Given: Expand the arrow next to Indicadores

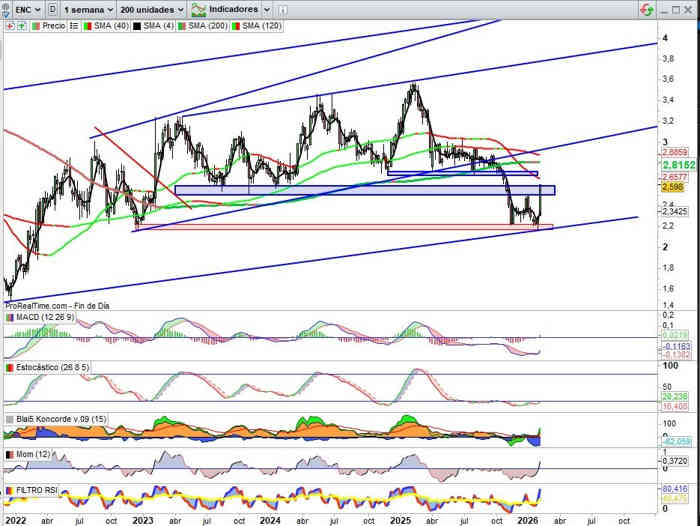Looking at the screenshot, I should point(266,9).
